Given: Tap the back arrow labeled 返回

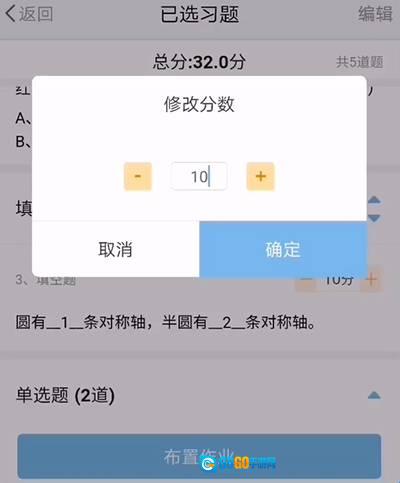Looking at the screenshot, I should pos(29,14).
